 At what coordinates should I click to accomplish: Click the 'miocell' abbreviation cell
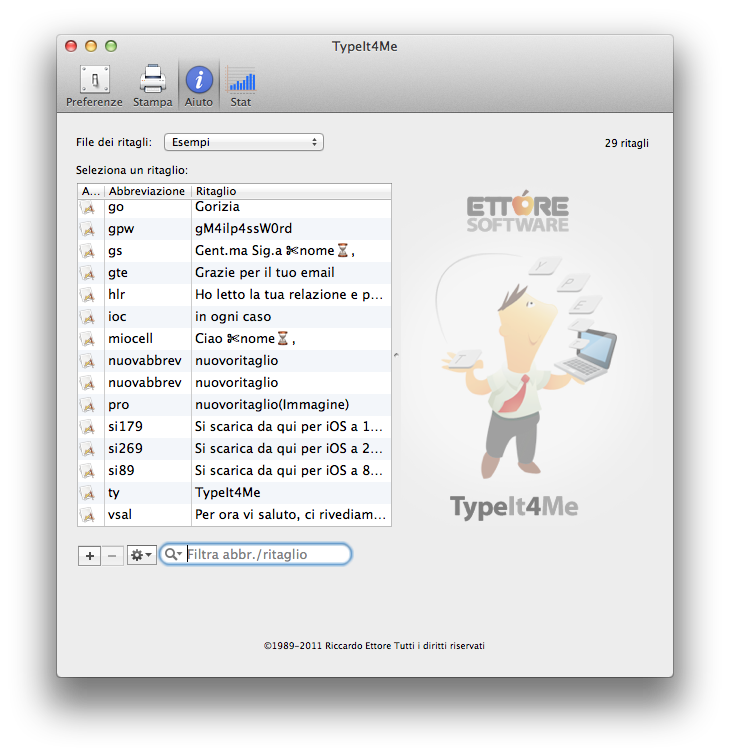pyautogui.click(x=148, y=339)
